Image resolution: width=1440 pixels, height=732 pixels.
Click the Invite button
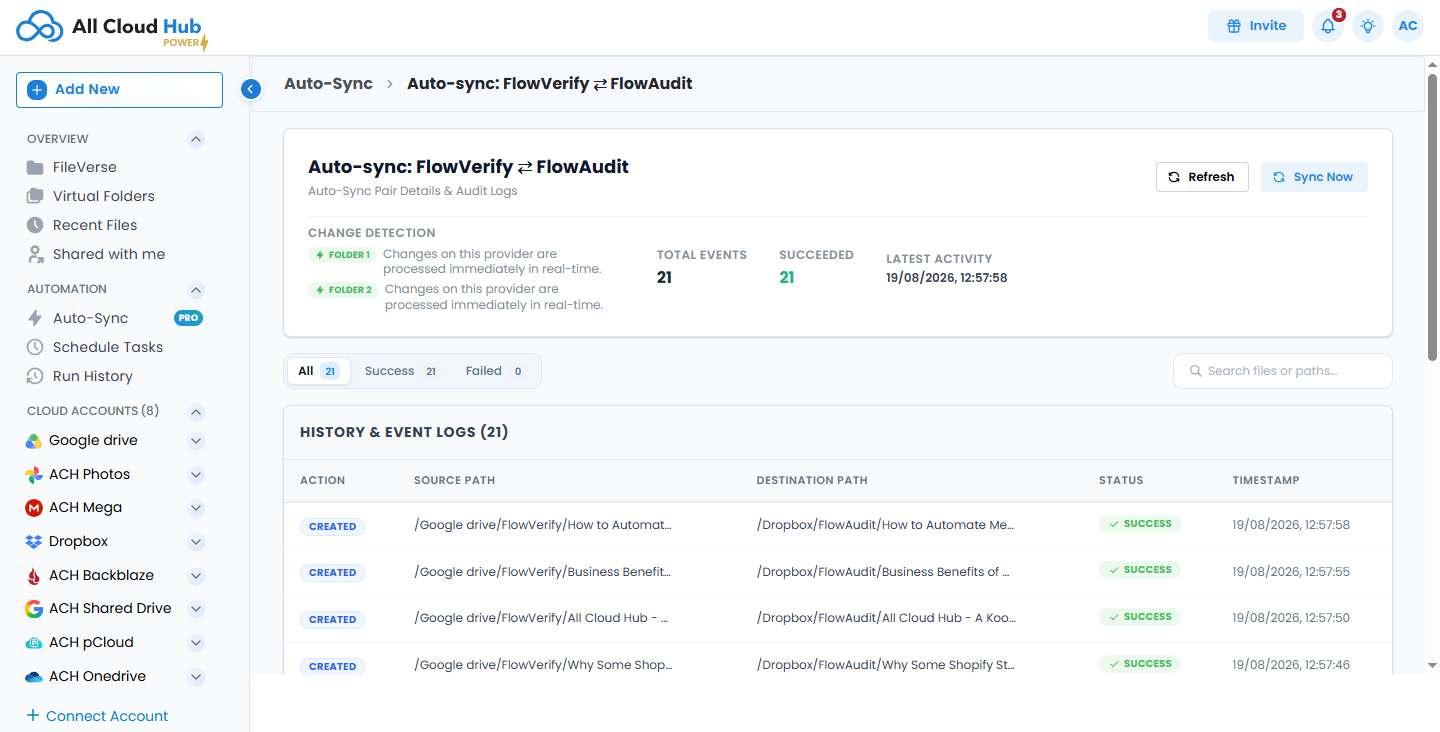point(1256,26)
